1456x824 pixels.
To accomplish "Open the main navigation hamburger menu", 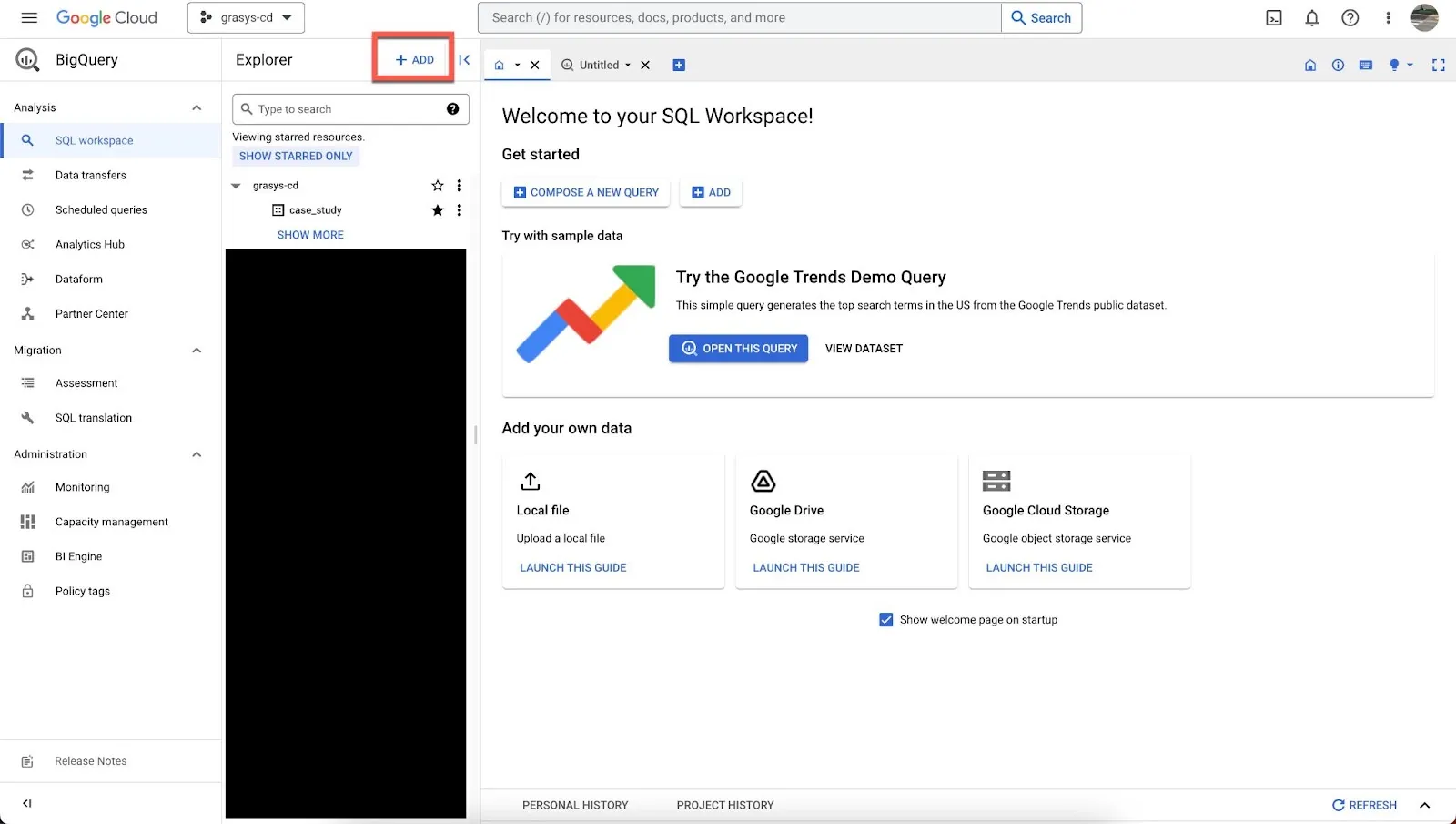I will pyautogui.click(x=29, y=17).
